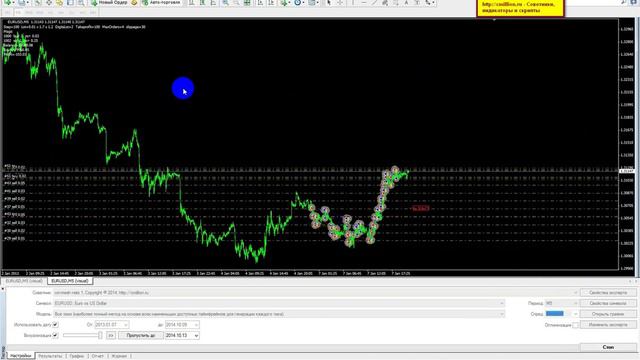Viewport: 640px width, 360px height.
Task: Select the first EURUSD (visual) chart tab
Action: (x=24, y=281)
